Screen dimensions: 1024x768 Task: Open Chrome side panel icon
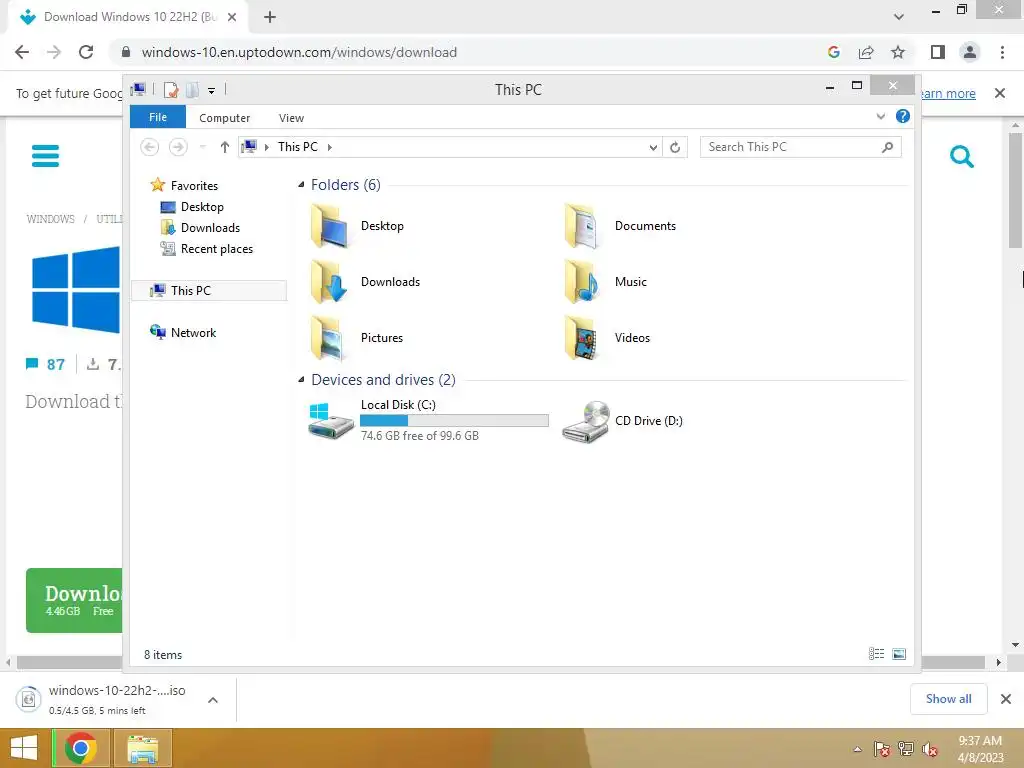tap(938, 52)
